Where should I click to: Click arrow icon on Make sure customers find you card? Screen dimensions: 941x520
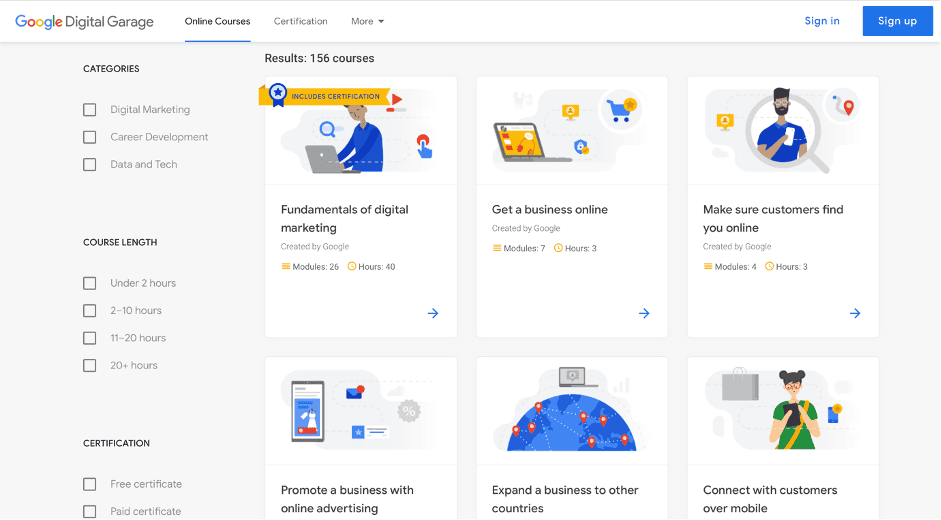tap(855, 313)
